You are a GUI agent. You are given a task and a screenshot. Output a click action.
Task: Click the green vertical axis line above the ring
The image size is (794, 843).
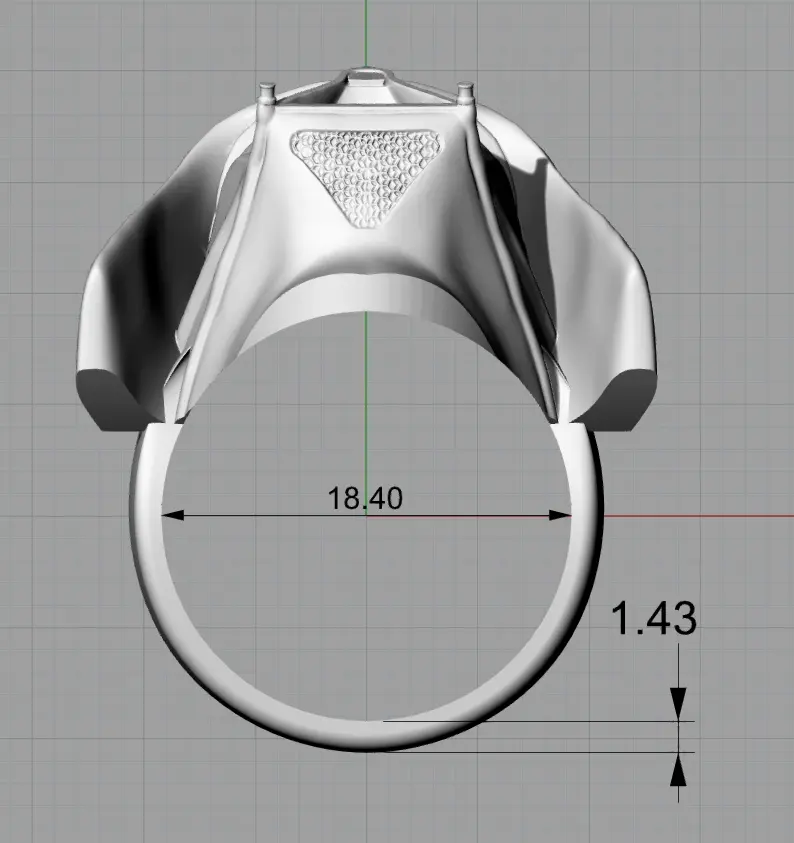pos(366,30)
